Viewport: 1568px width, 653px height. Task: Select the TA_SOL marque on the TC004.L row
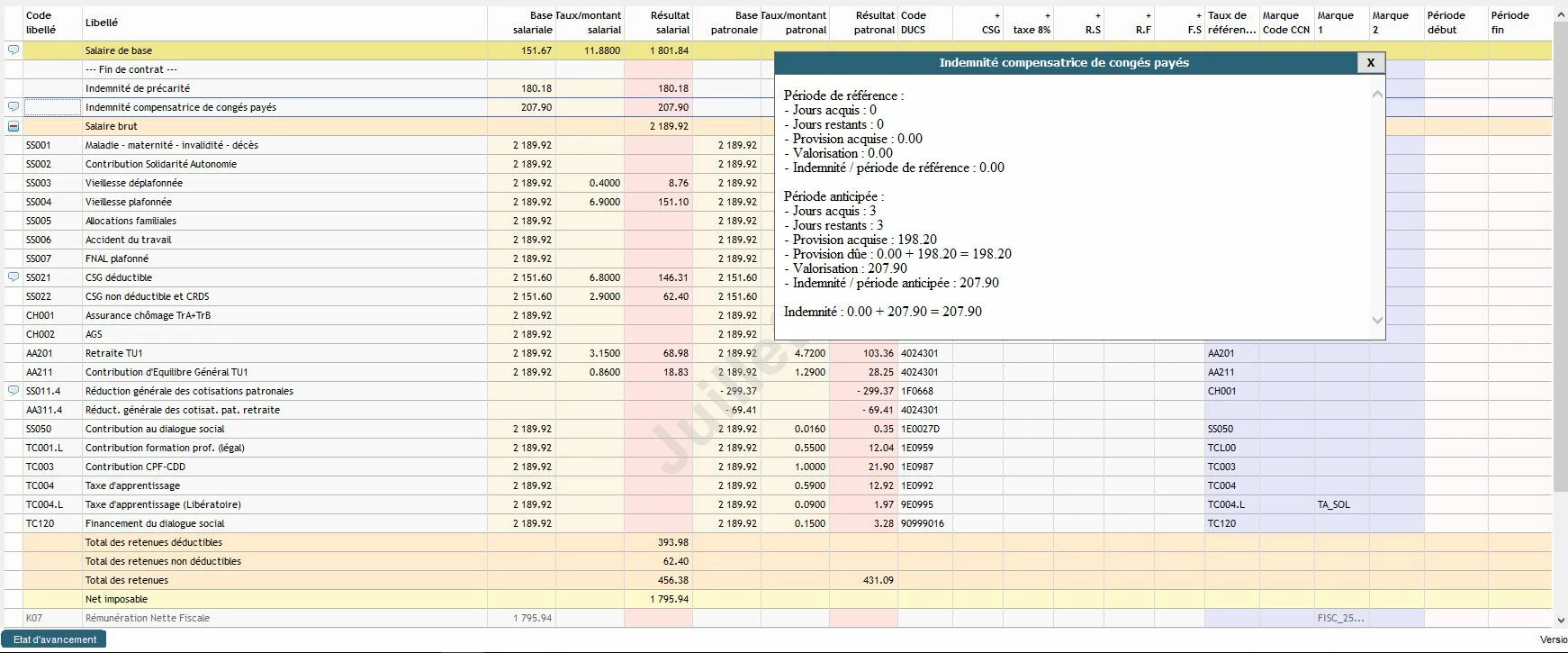click(x=1334, y=504)
